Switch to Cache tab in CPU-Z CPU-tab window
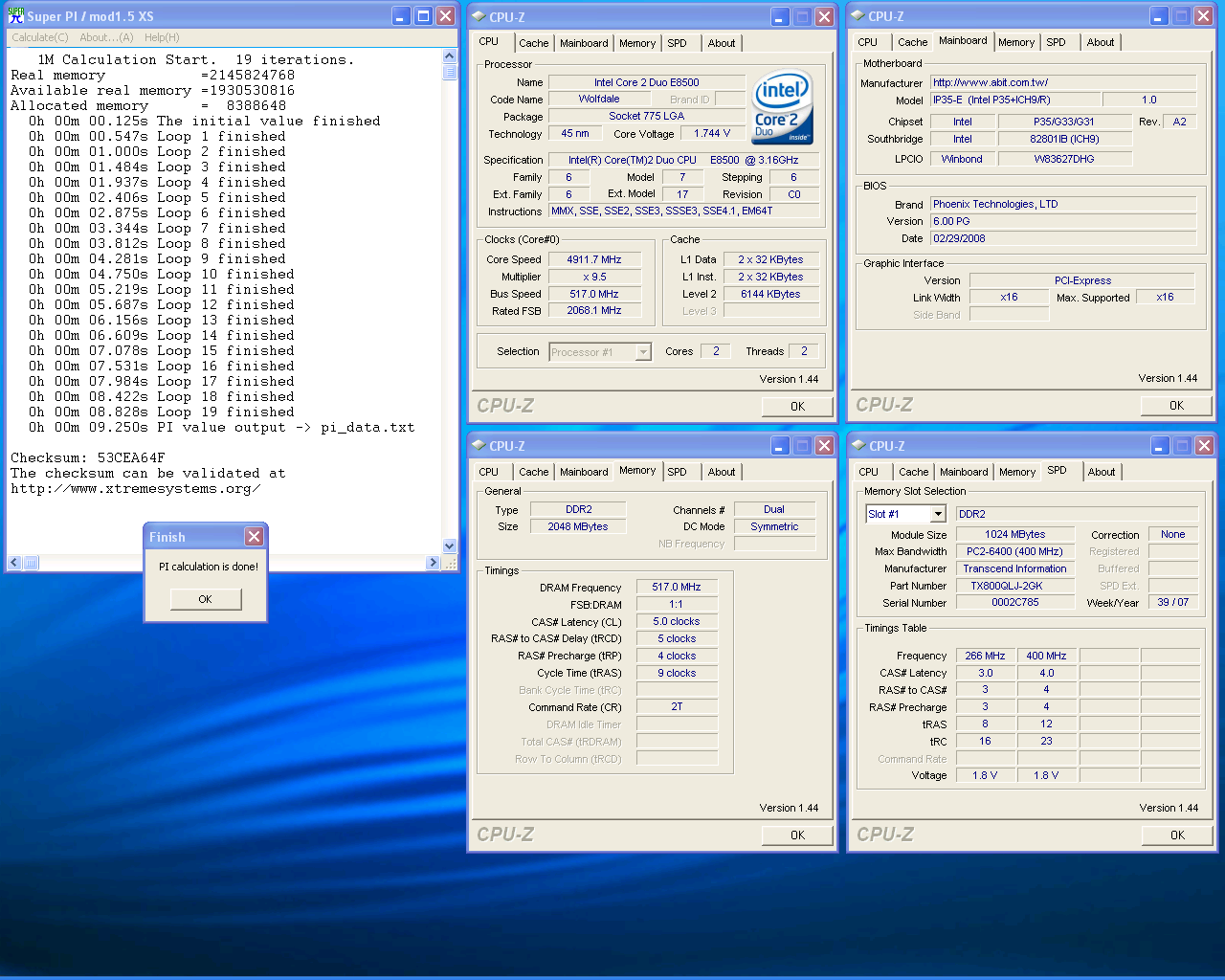The width and height of the screenshot is (1225, 980). point(534,43)
